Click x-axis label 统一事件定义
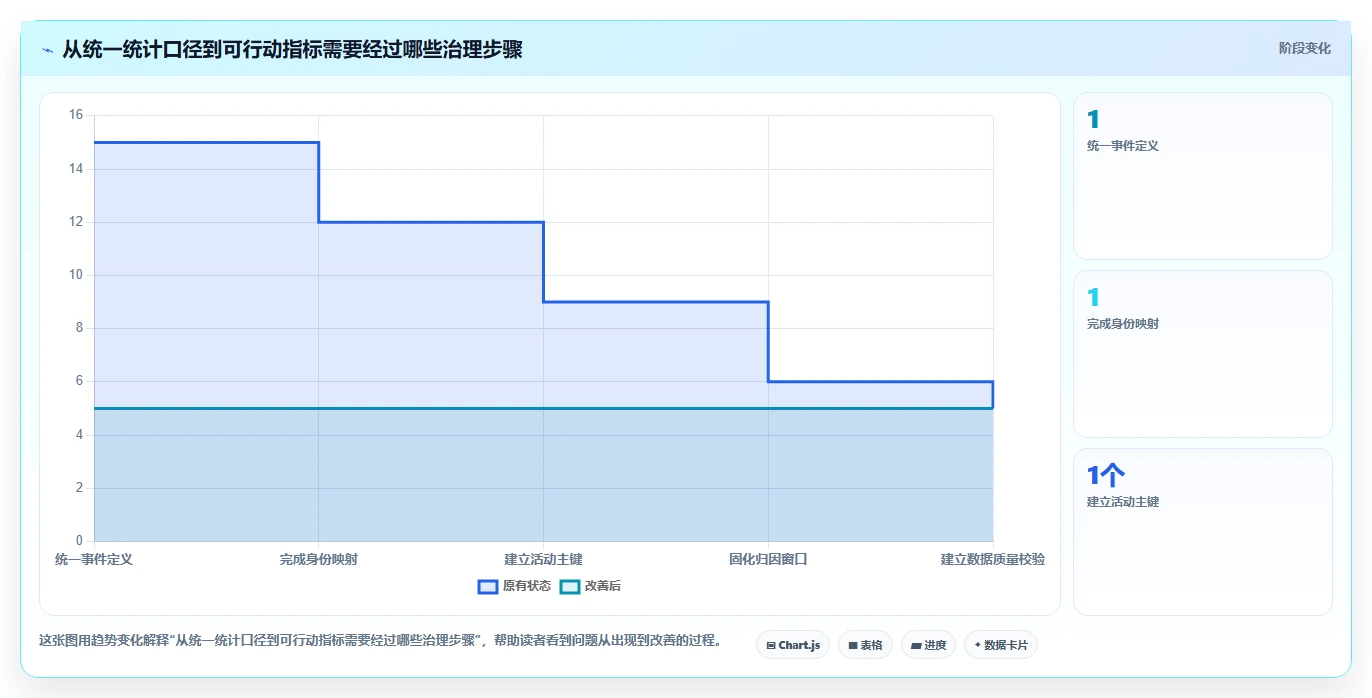Viewport: 1372px width, 698px height. pyautogui.click(x=94, y=559)
